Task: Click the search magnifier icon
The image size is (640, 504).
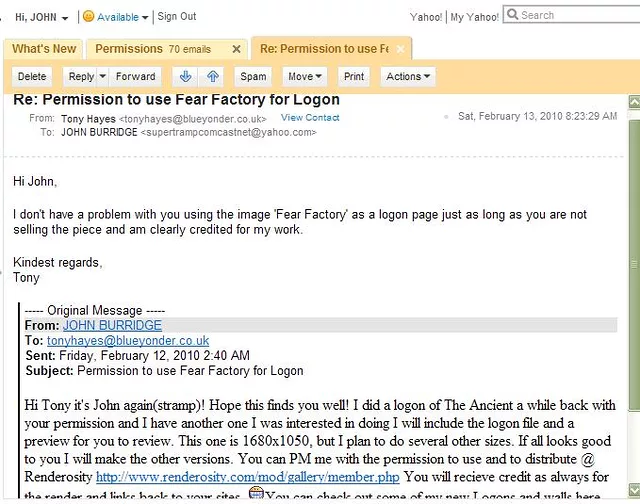Action: pos(512,15)
